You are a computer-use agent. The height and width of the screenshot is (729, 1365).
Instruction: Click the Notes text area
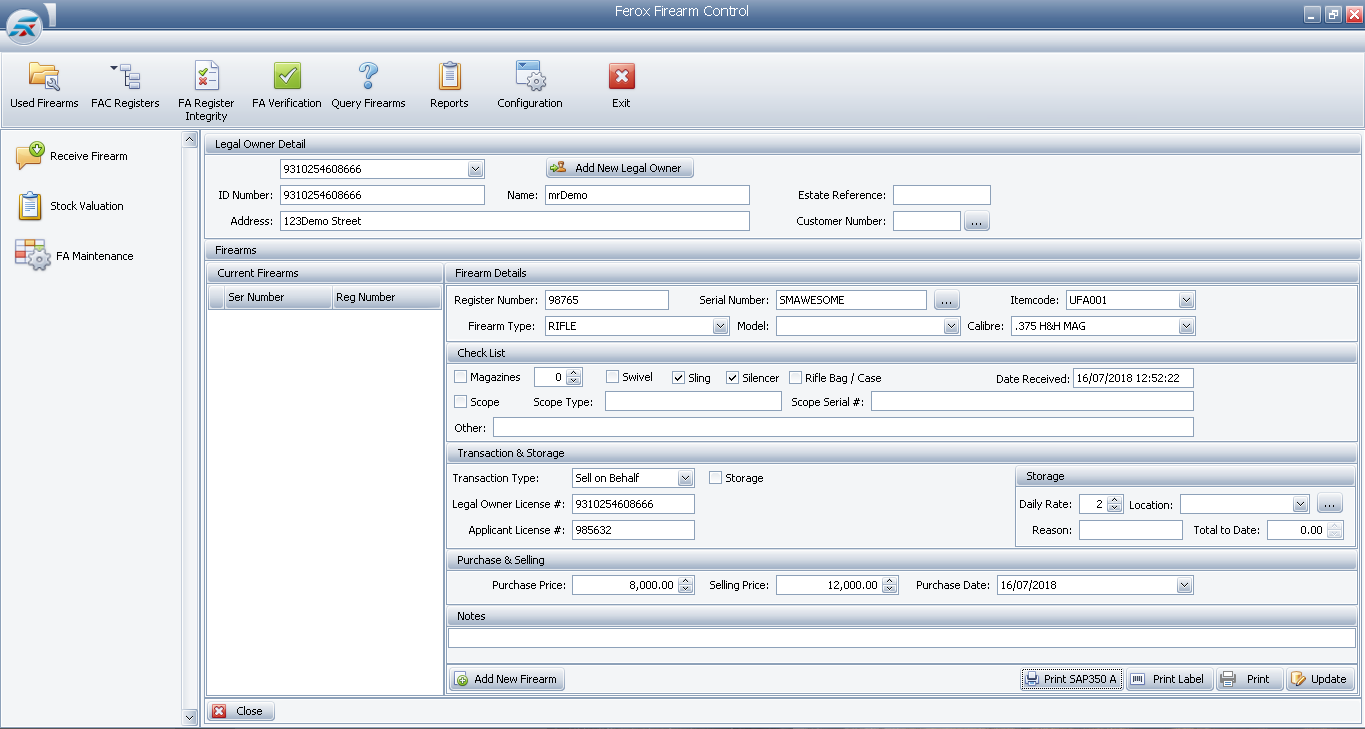click(x=902, y=638)
